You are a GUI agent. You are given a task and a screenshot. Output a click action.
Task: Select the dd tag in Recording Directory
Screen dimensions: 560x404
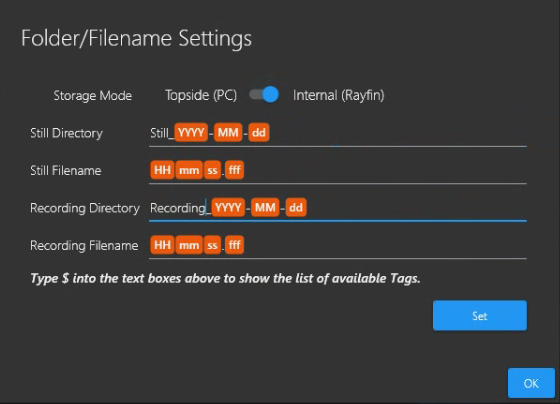[x=296, y=208]
